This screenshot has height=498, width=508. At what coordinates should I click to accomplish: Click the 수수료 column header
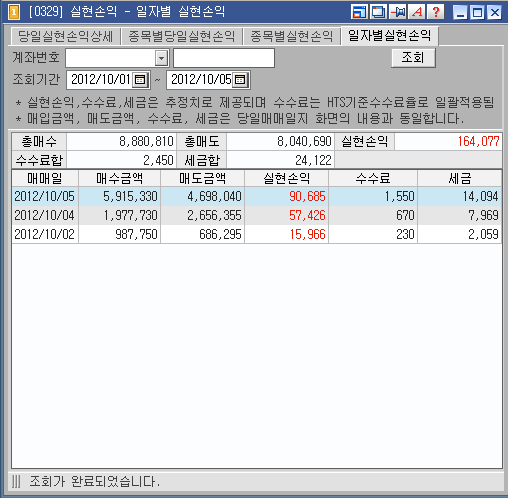373,179
